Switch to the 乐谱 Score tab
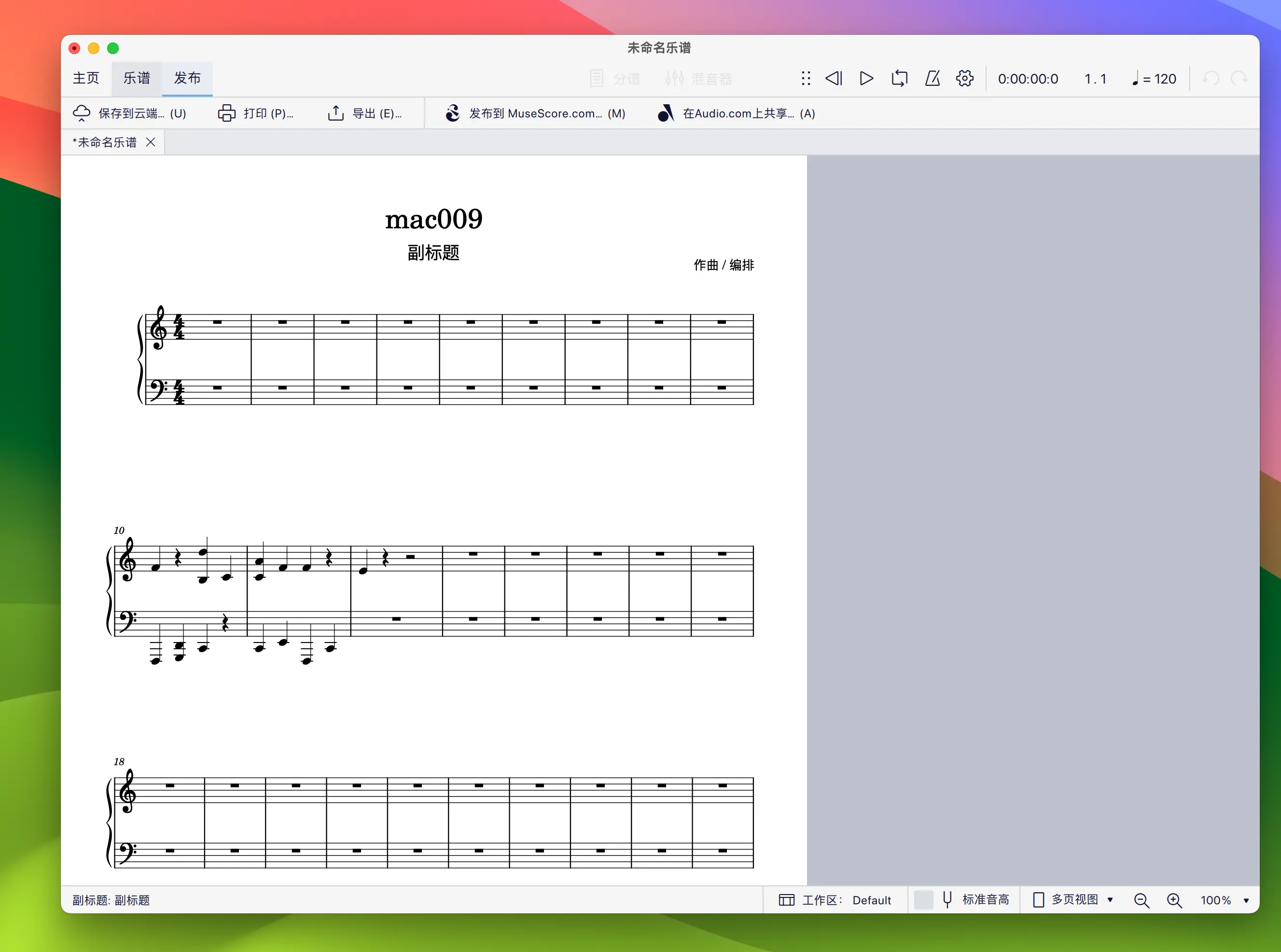Viewport: 1281px width, 952px height. click(137, 78)
